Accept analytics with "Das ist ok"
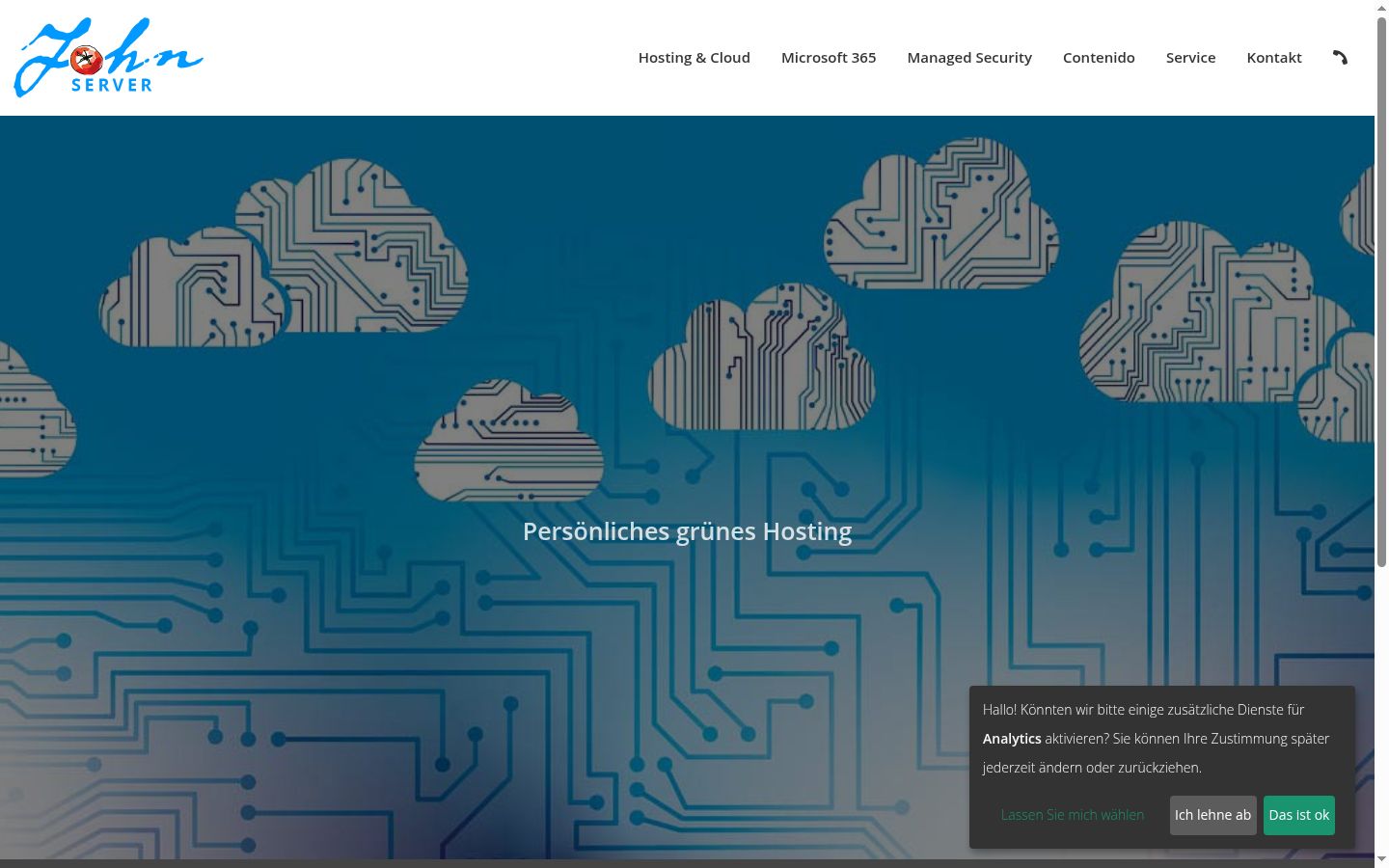 1299,815
